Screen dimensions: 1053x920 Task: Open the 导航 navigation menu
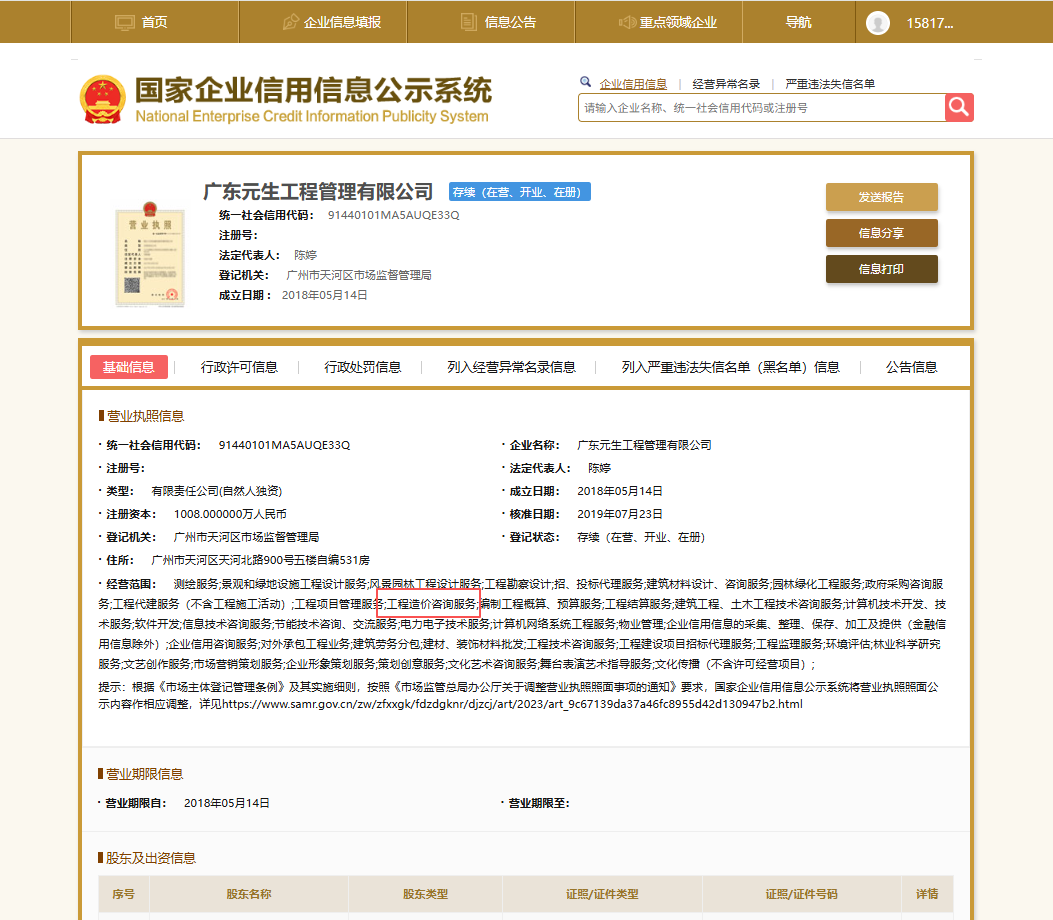tap(797, 21)
